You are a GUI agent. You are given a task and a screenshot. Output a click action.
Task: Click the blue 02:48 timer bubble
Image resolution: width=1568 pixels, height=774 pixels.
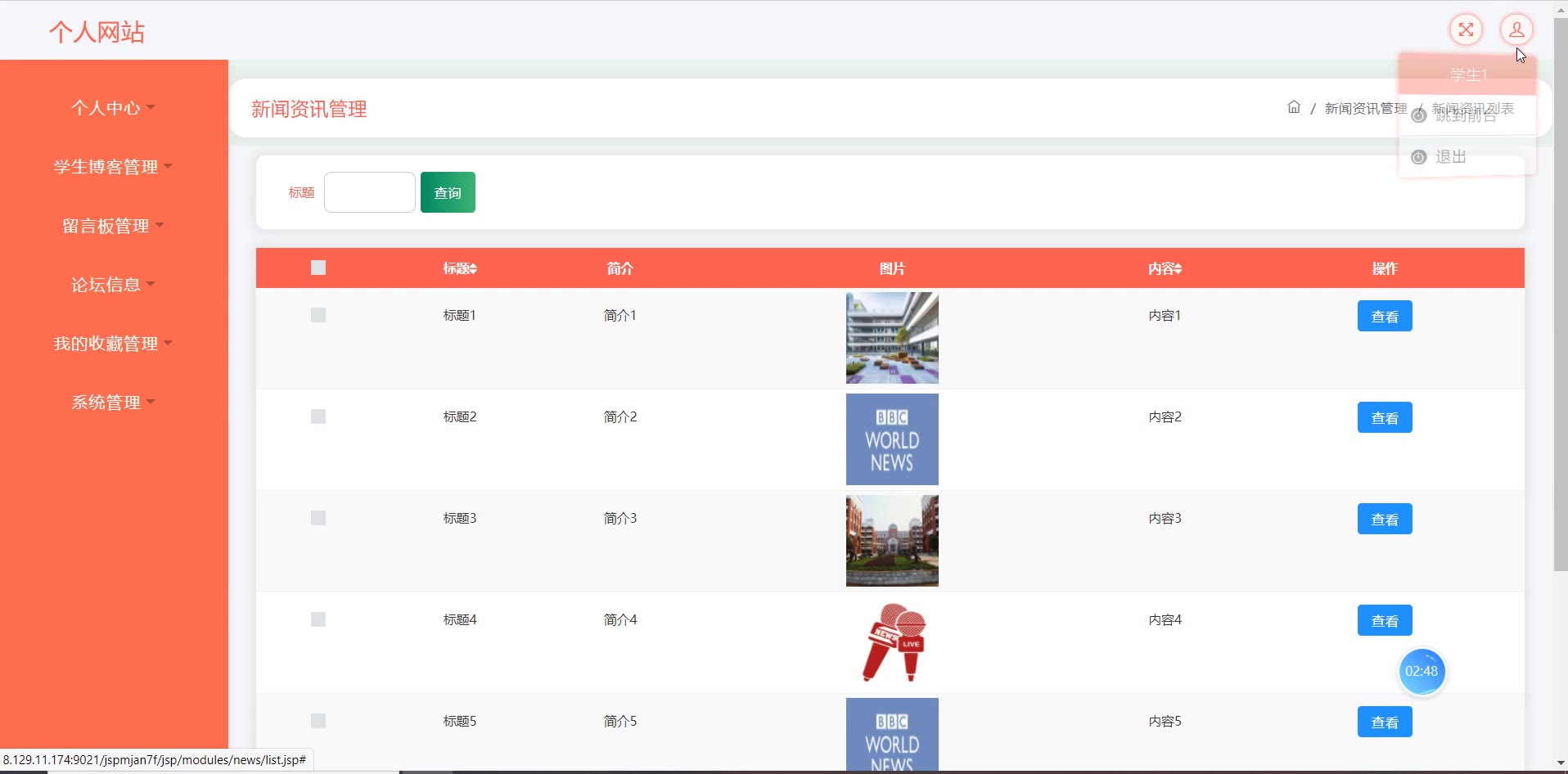[1422, 671]
